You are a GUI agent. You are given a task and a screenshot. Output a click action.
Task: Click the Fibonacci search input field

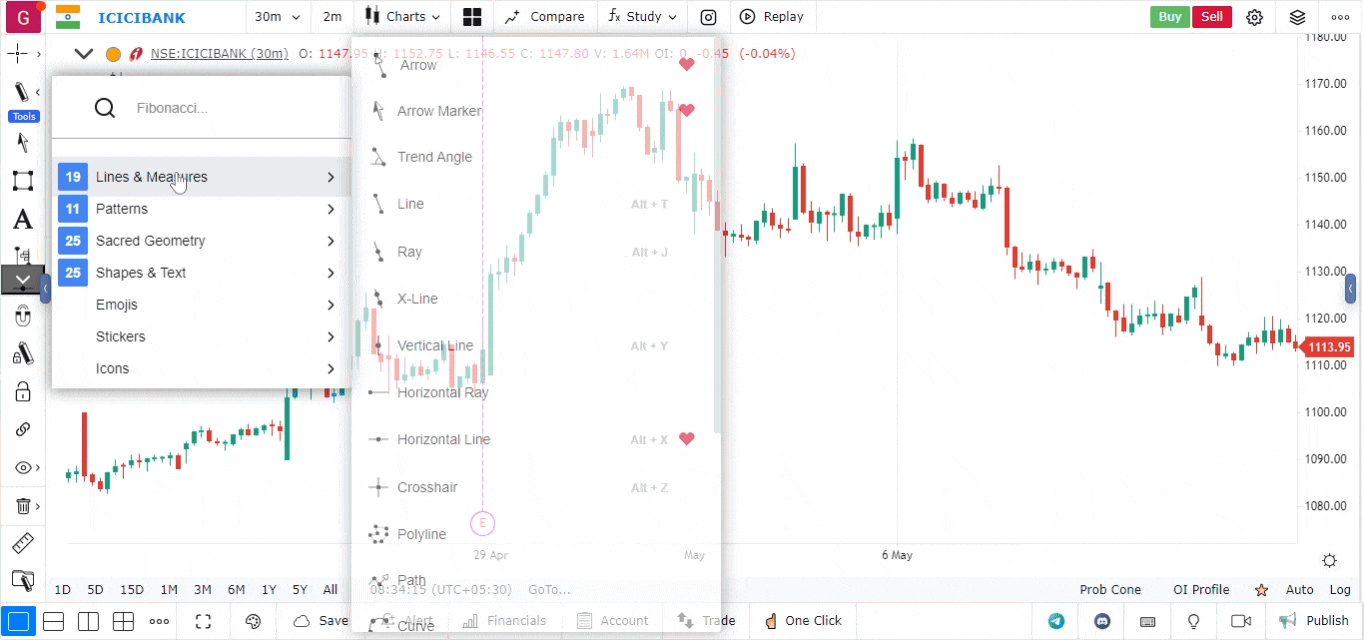pyautogui.click(x=230, y=108)
